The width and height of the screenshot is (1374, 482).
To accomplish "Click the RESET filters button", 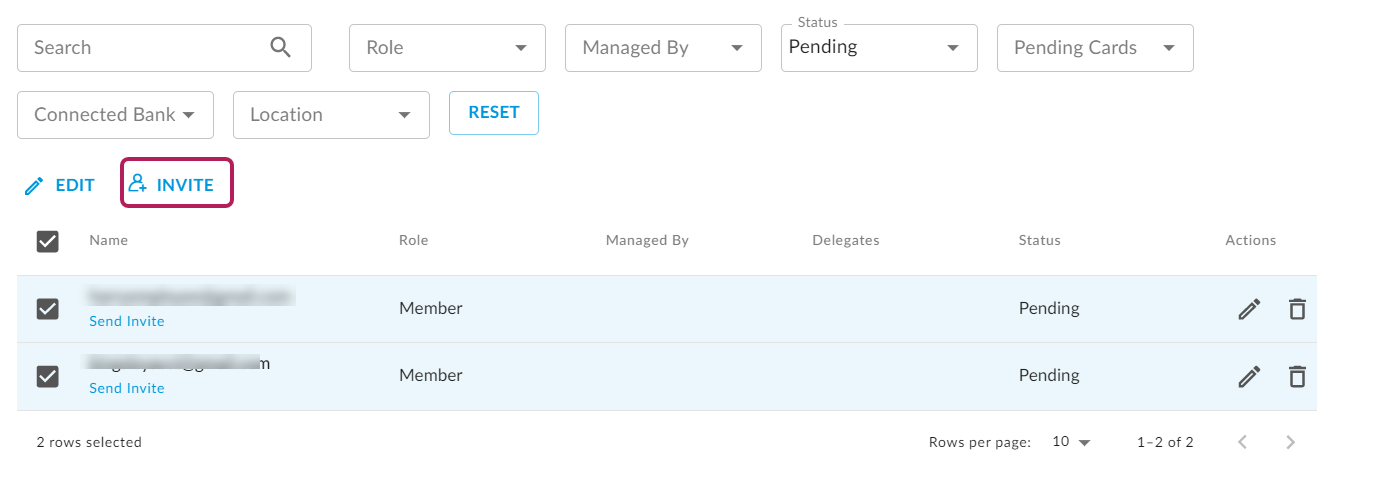I will 494,113.
